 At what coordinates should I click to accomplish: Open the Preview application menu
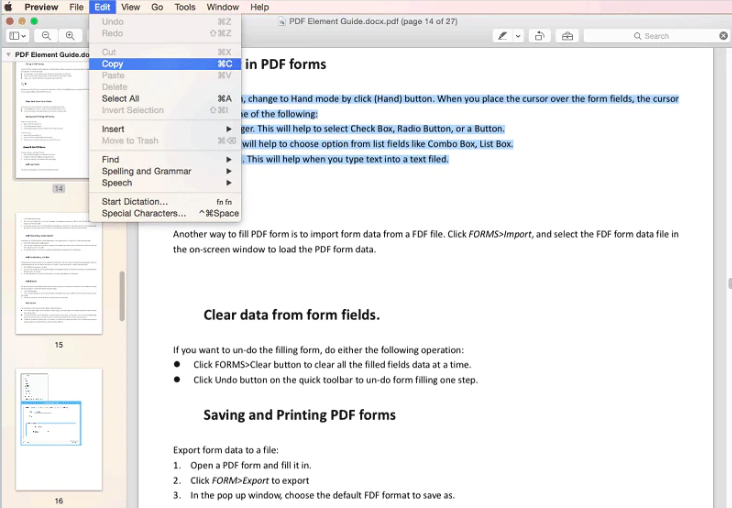point(41,7)
